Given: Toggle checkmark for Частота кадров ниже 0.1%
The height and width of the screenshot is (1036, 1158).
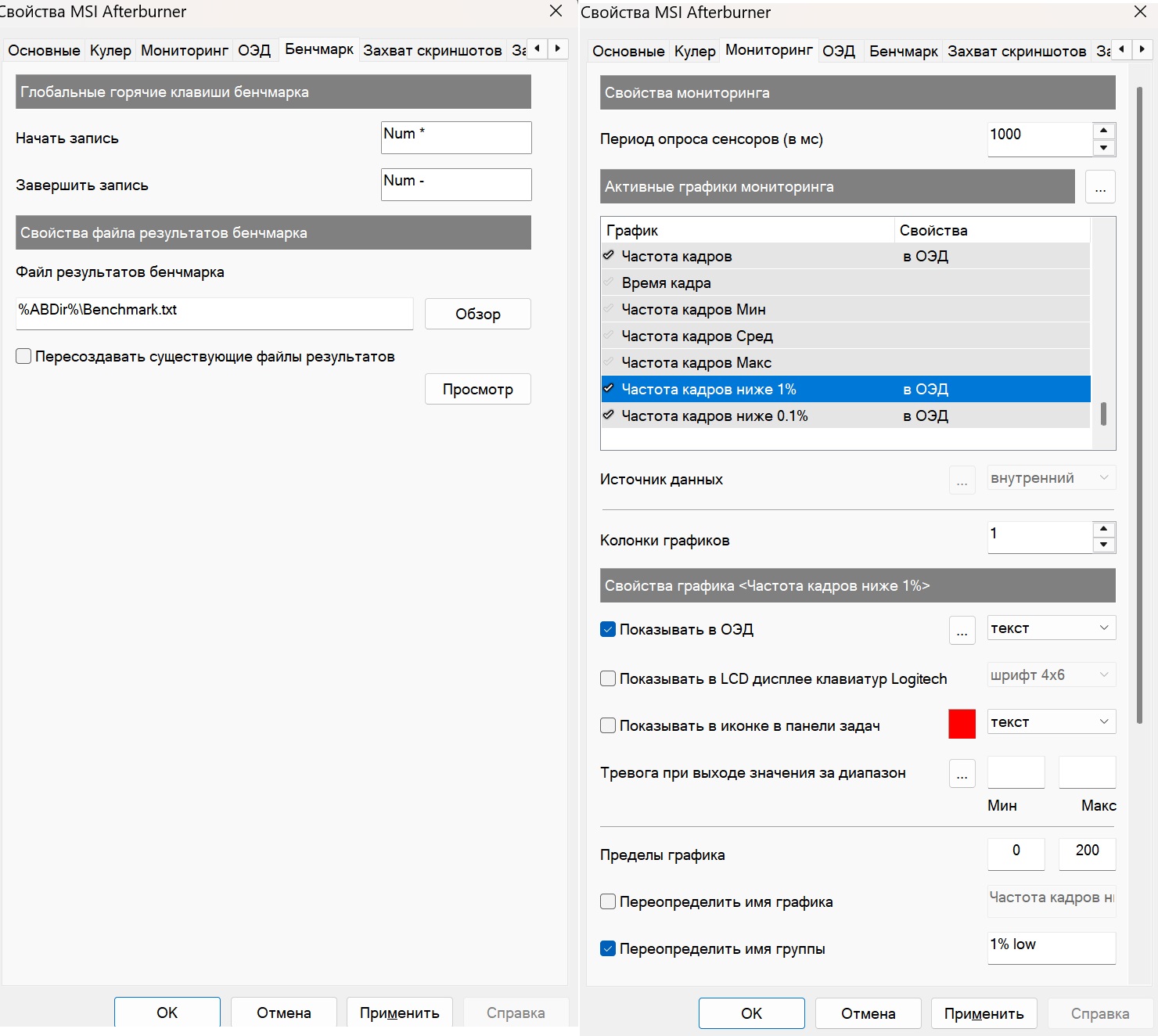Looking at the screenshot, I should 609,415.
